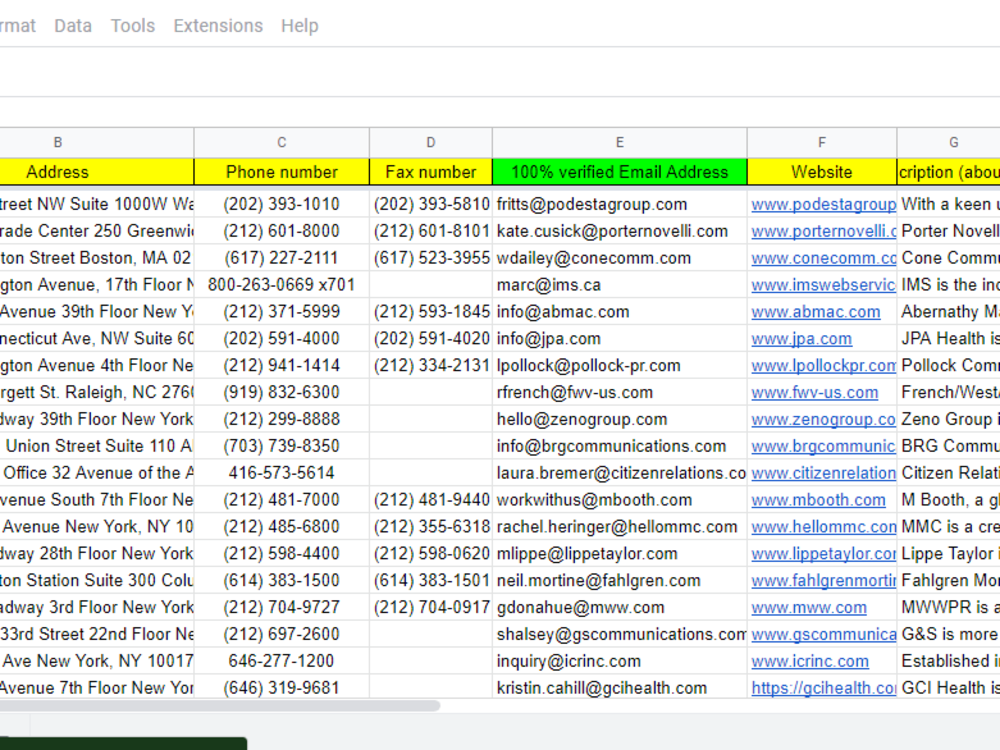
Task: Select cell info@brgcommunications.com
Action: point(620,446)
